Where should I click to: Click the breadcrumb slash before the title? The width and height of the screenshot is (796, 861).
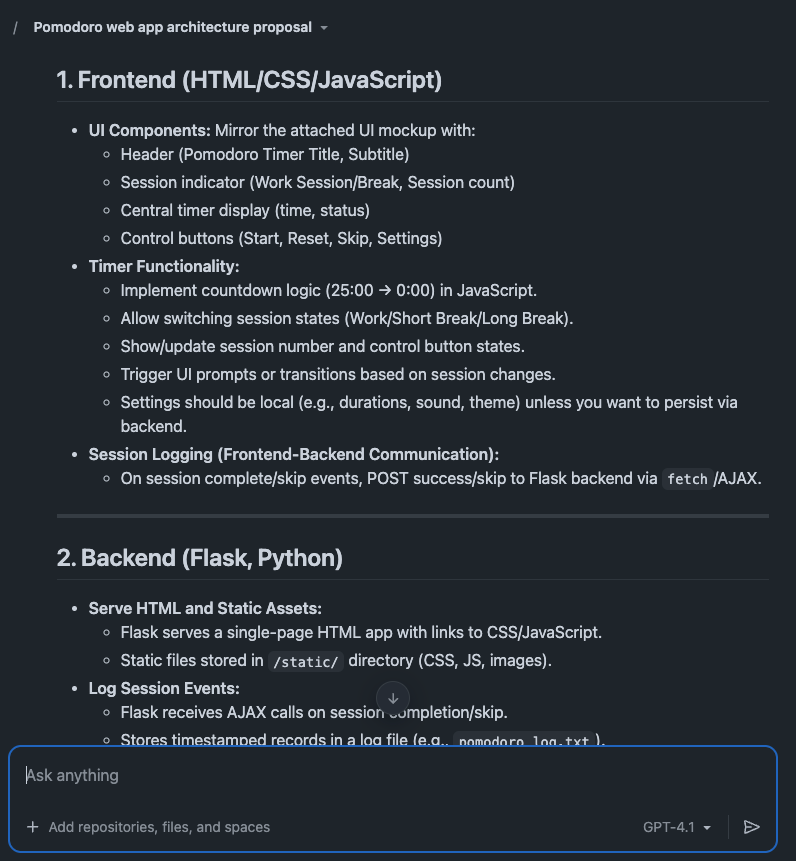15,27
